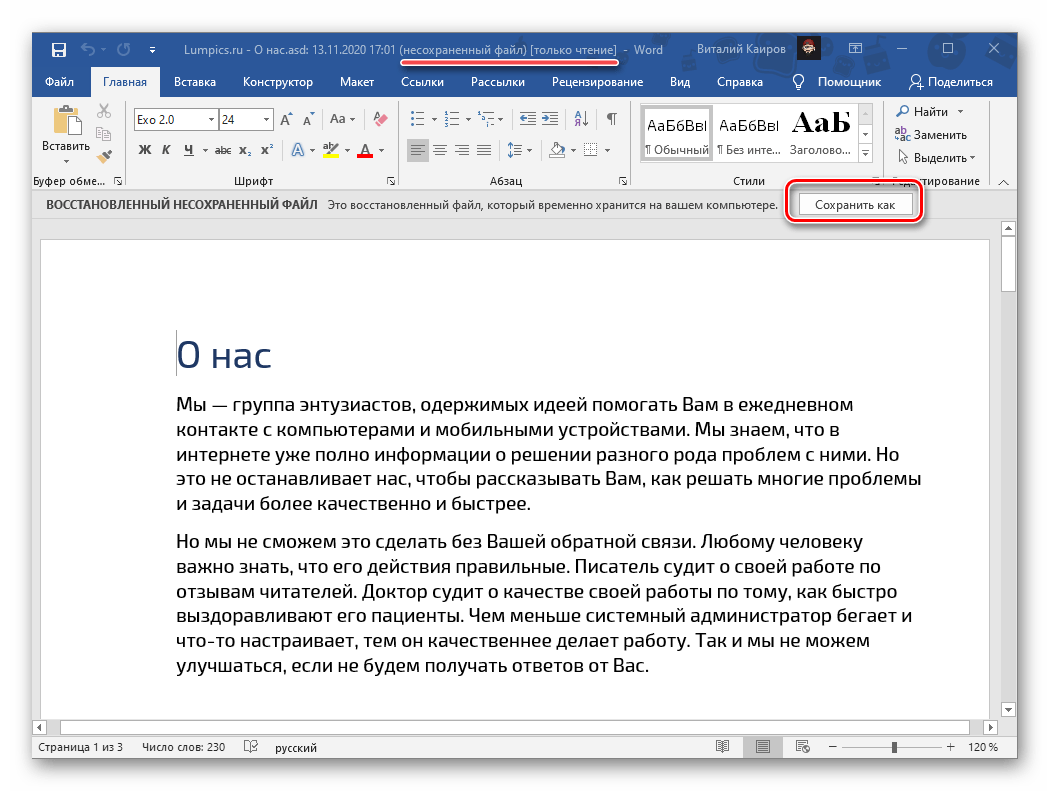Image resolution: width=1050 pixels, height=791 pixels.
Task: Toggle bold formatting (Ж)
Action: [x=145, y=151]
